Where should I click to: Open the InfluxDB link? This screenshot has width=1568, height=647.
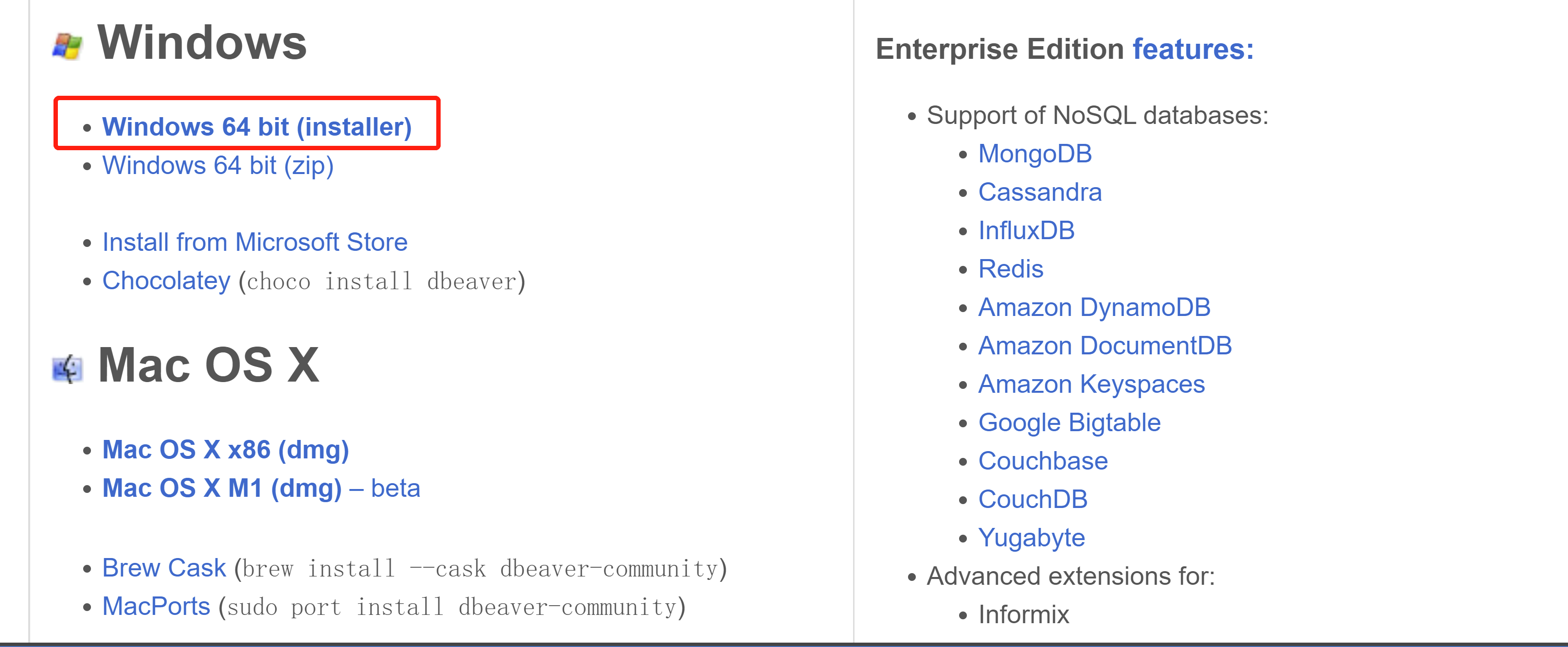click(x=1026, y=231)
